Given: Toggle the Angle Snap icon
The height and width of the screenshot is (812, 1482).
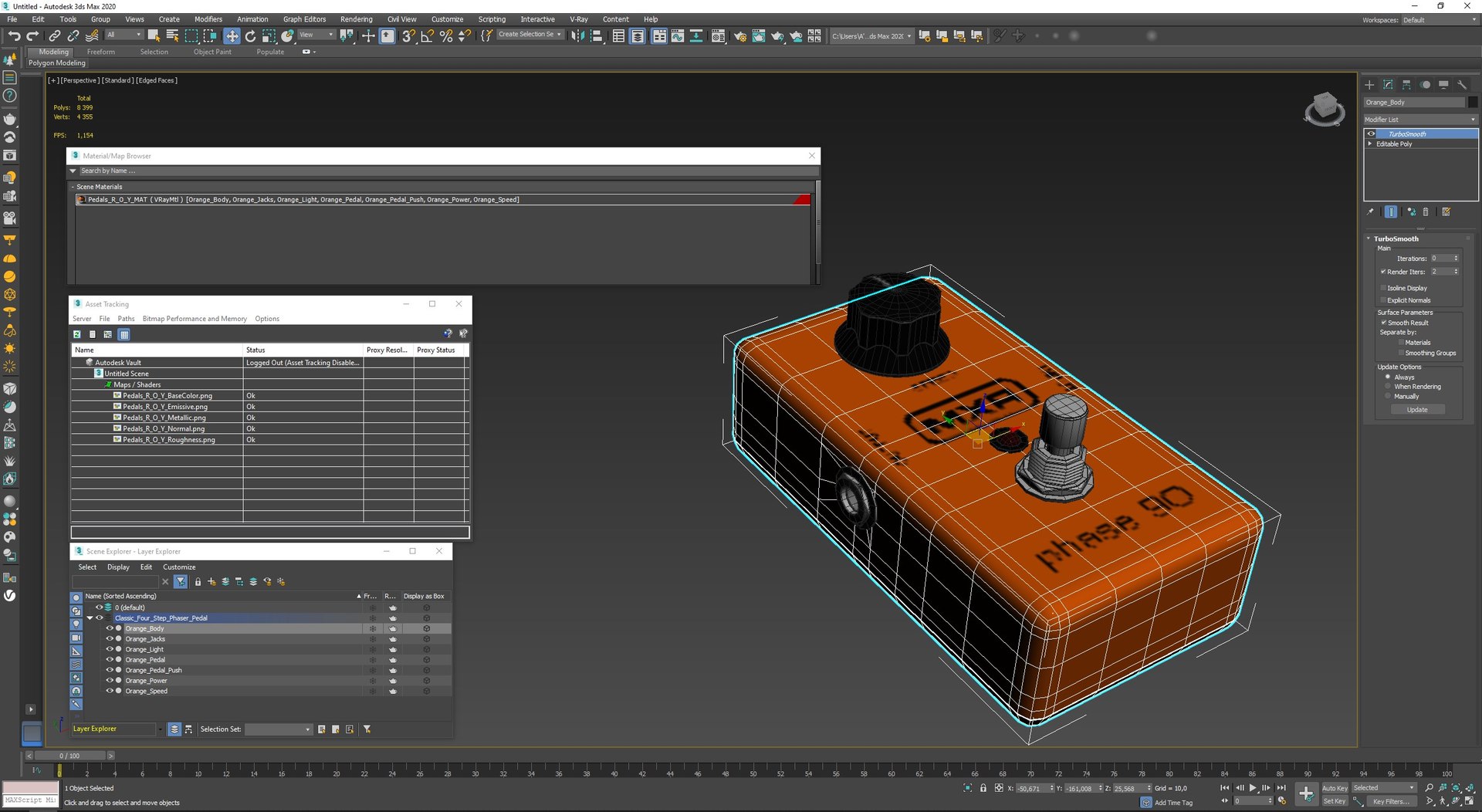Looking at the screenshot, I should coord(427,36).
